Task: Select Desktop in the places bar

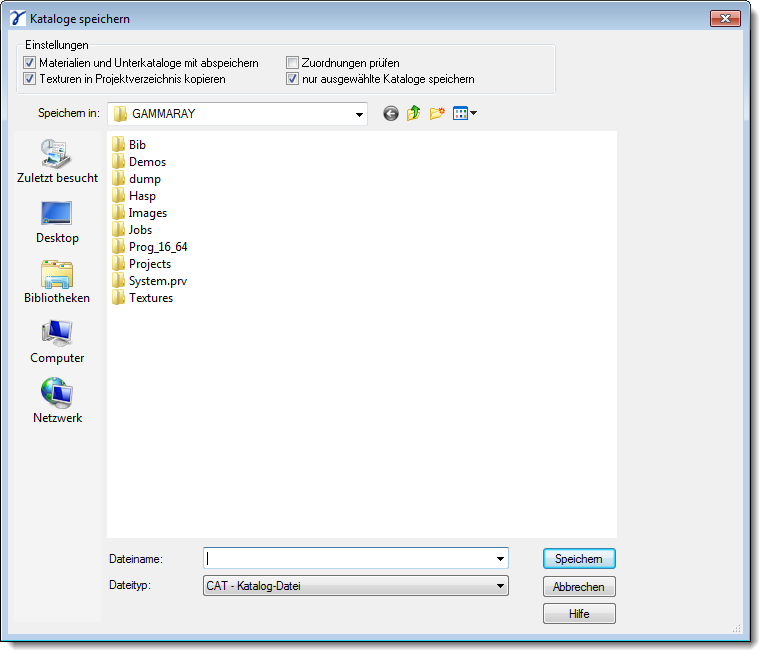Action: (57, 222)
